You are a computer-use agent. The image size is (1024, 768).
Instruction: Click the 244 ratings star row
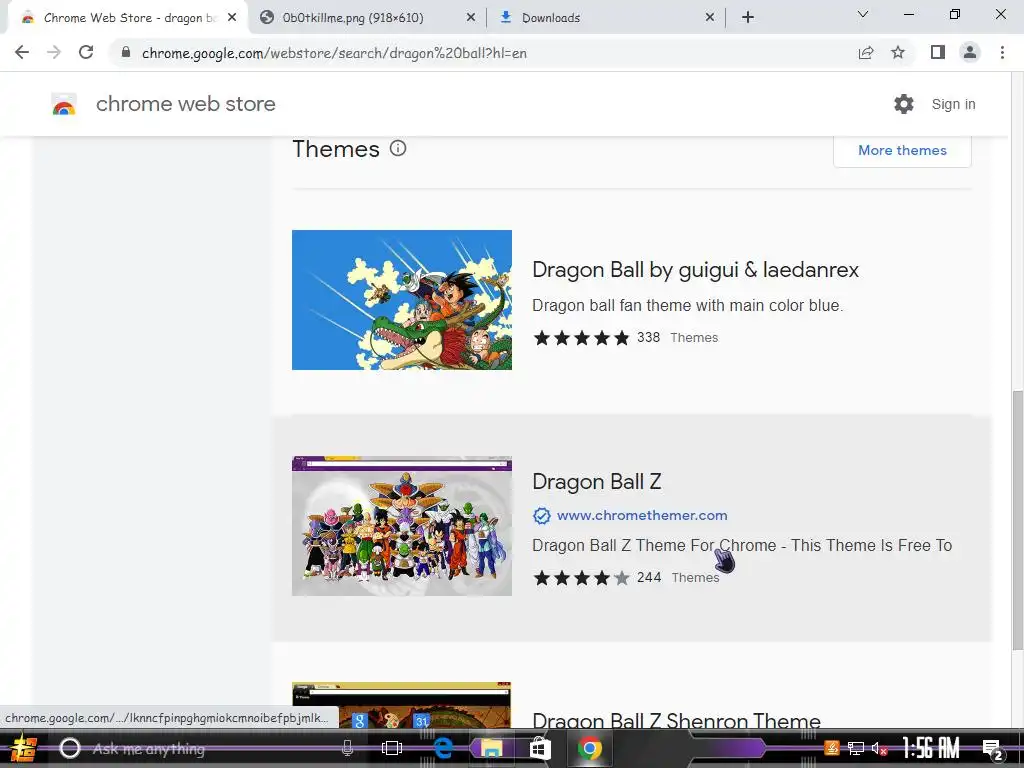[581, 578]
